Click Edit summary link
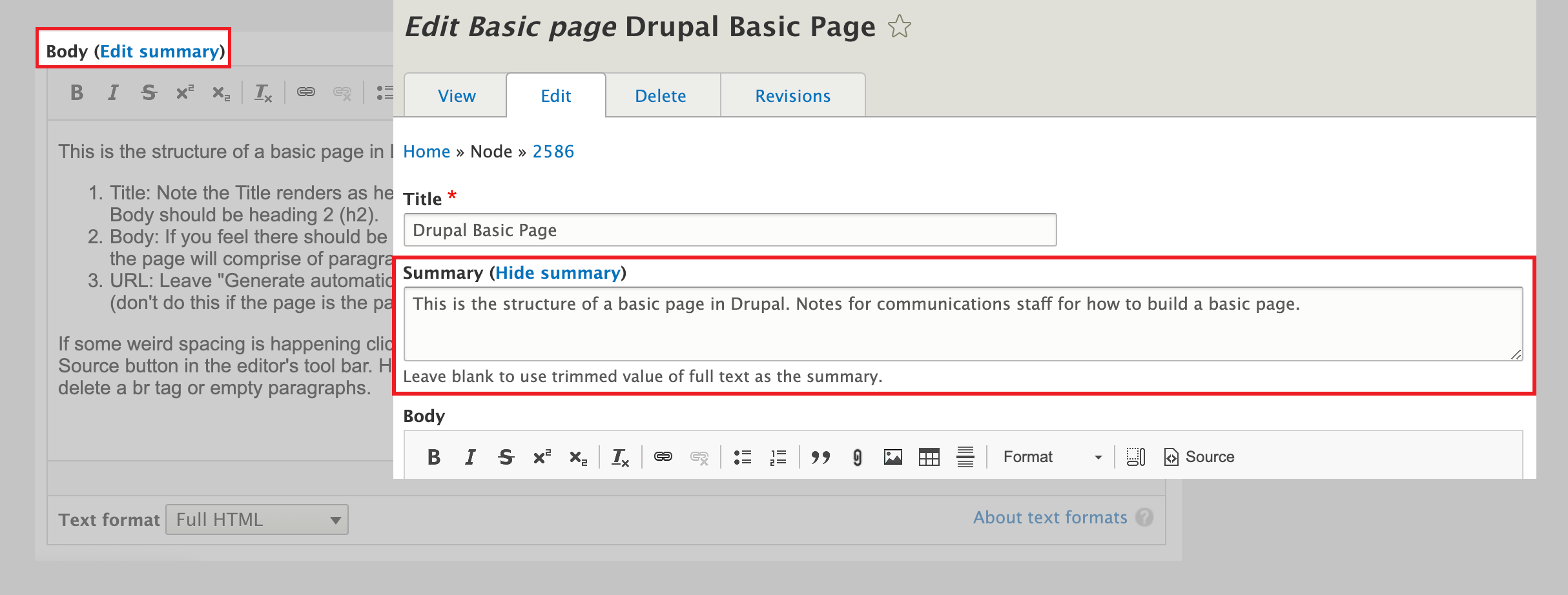 [160, 52]
